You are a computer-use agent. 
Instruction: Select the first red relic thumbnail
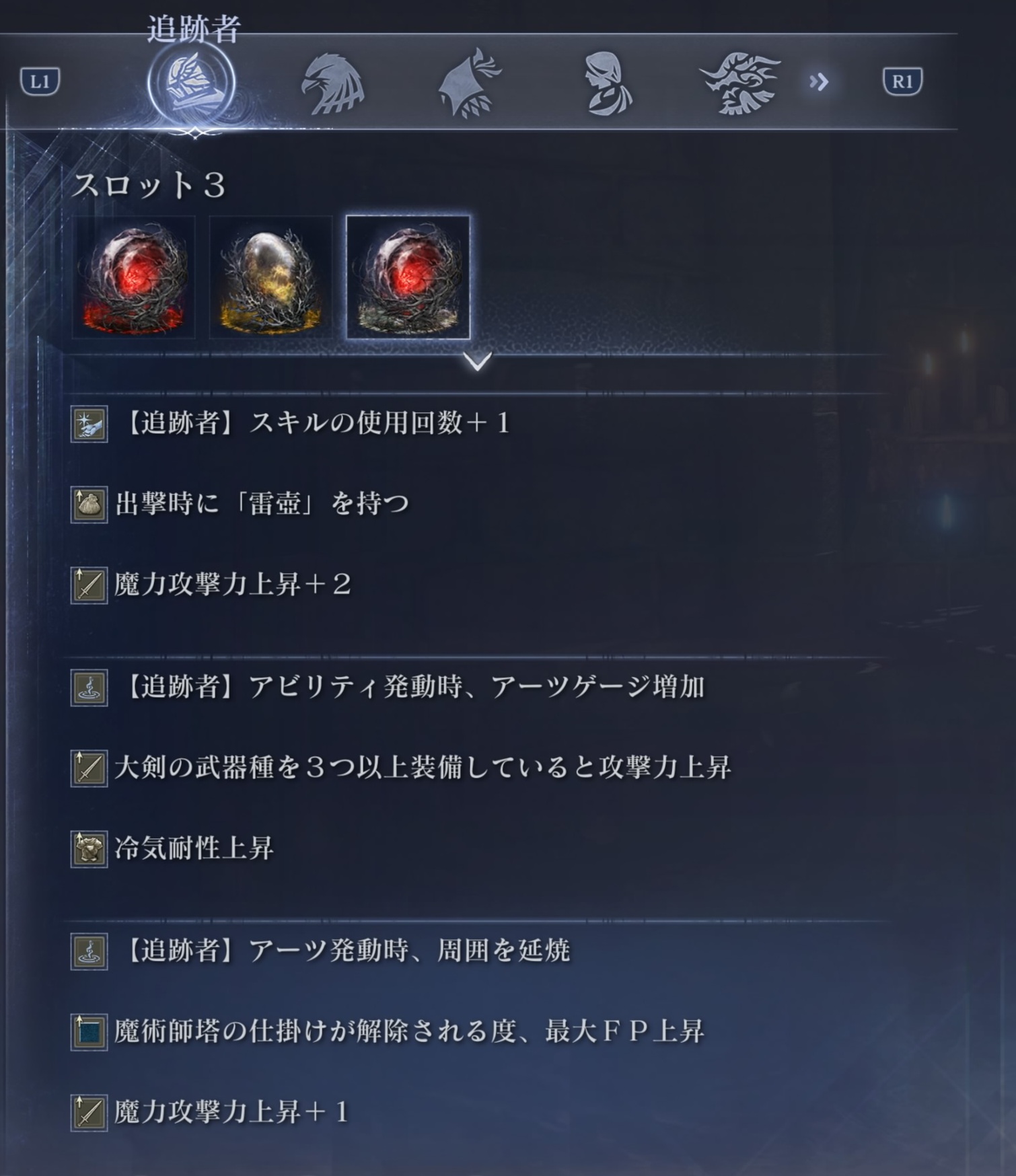(134, 277)
